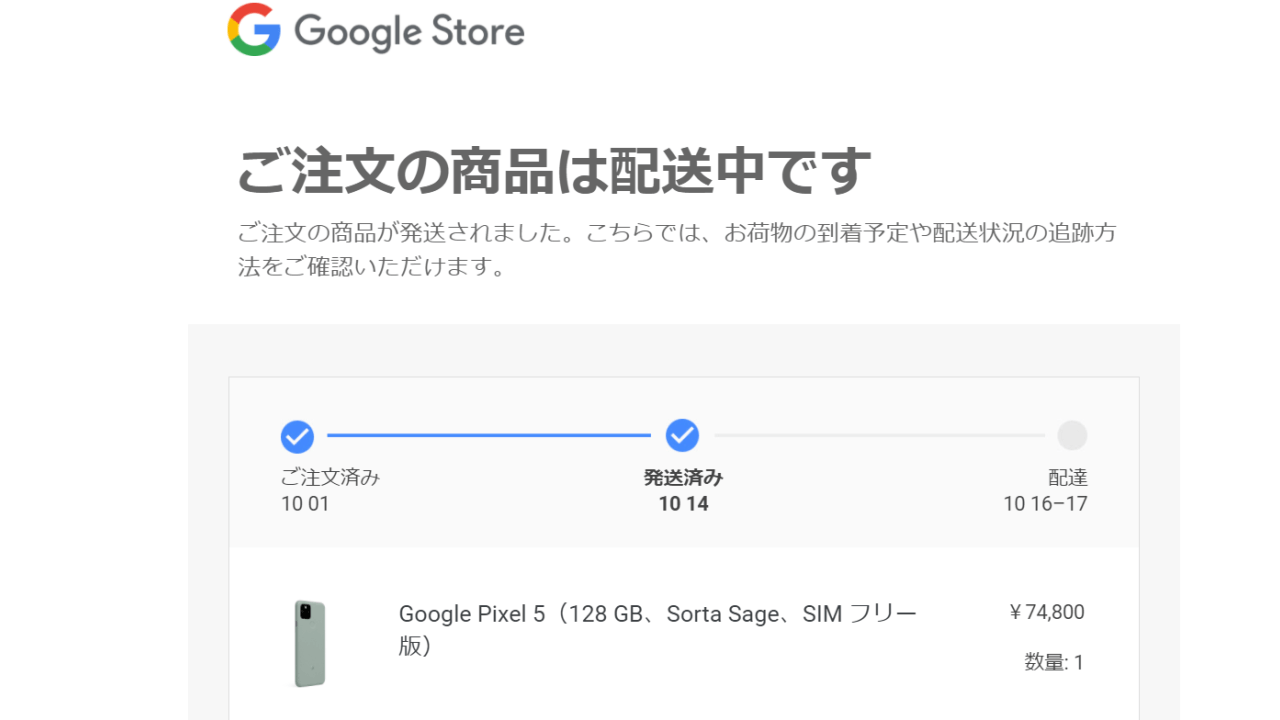
Task: Click the ご注文済み step label
Action: 330,477
